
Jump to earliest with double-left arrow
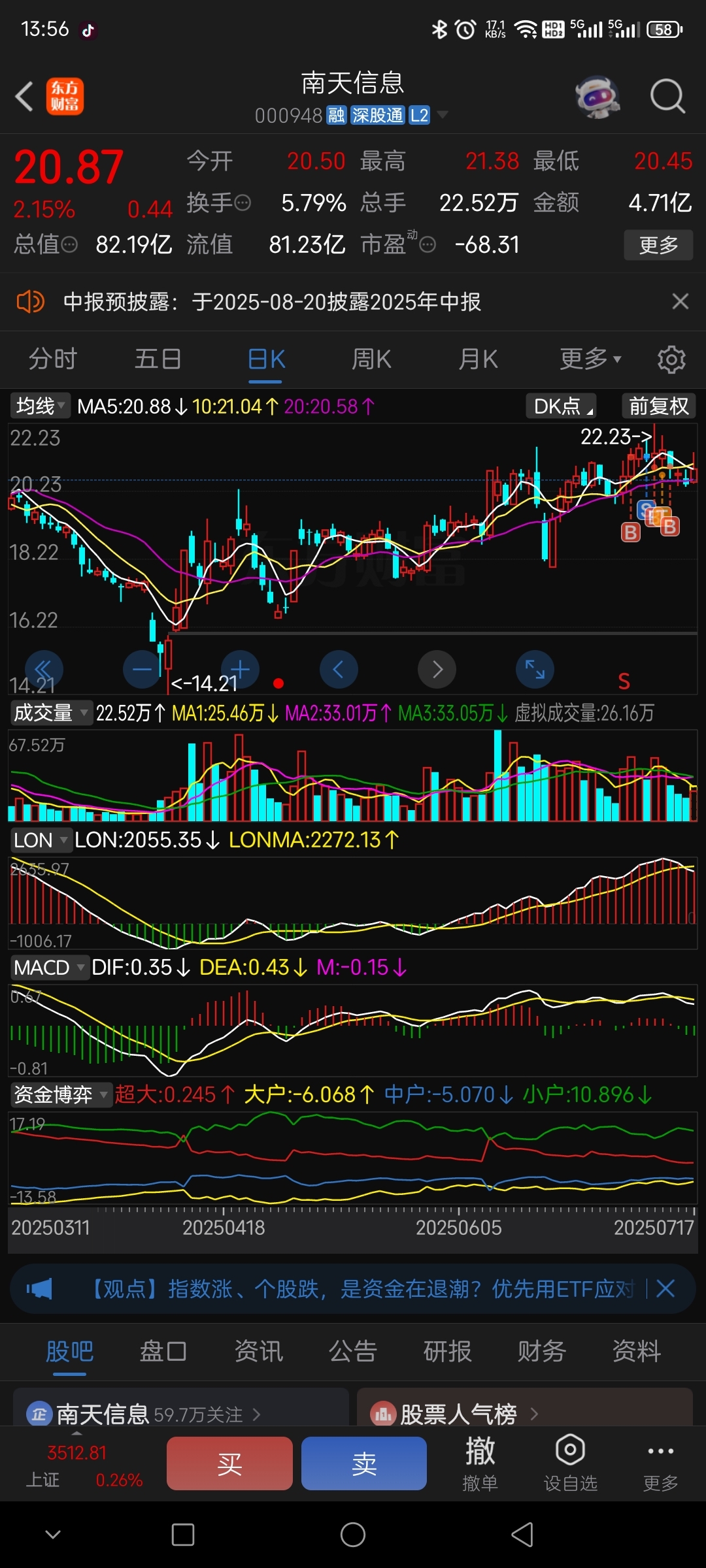[44, 670]
